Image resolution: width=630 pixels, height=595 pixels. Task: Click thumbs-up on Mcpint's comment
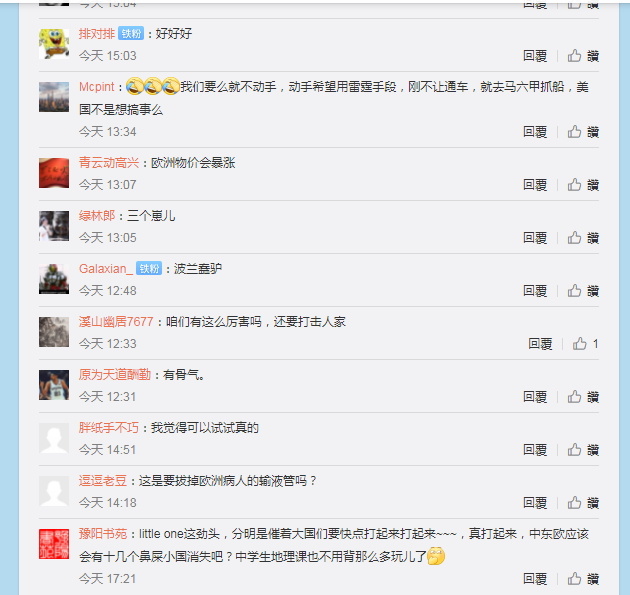click(x=583, y=132)
